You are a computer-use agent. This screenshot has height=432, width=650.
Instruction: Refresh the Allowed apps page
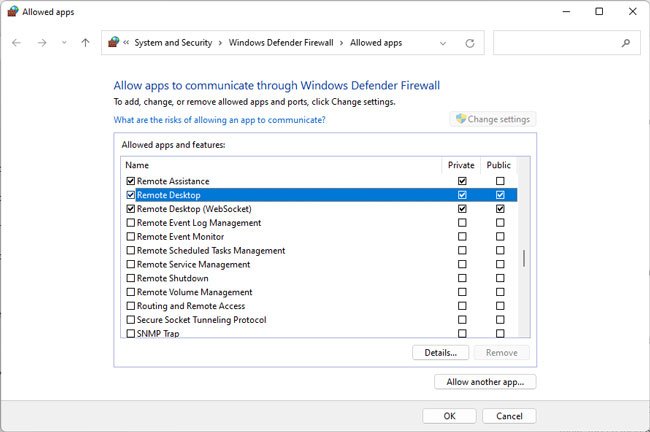470,43
